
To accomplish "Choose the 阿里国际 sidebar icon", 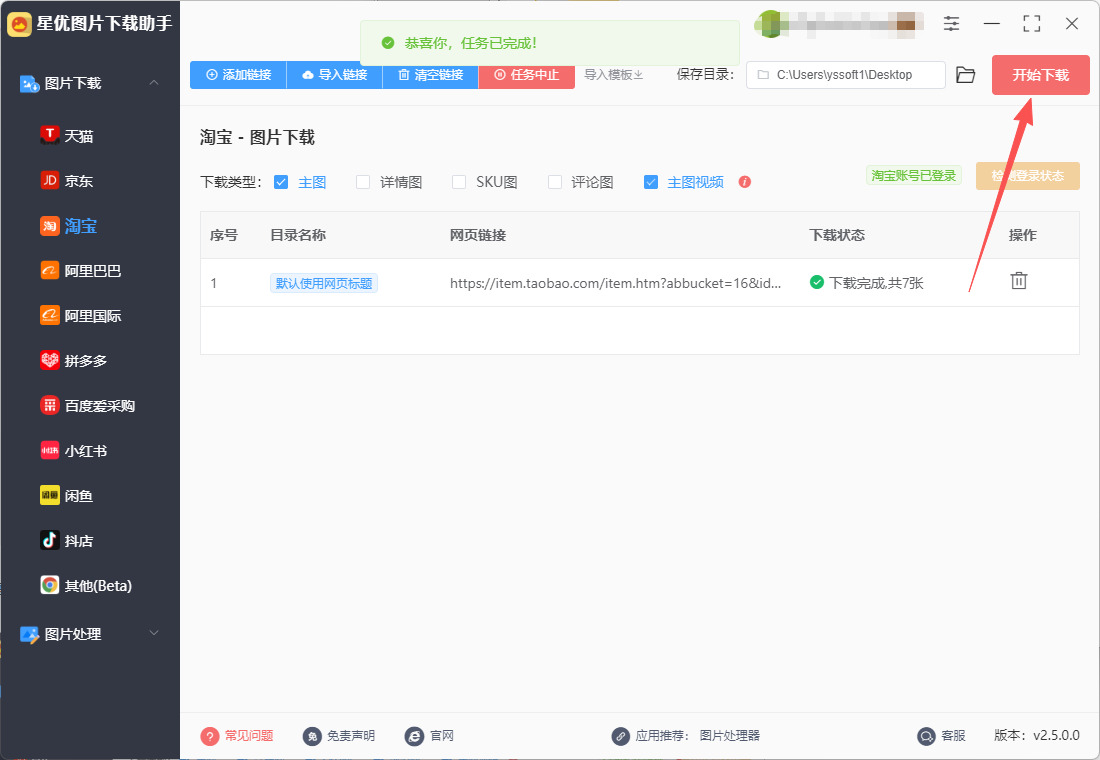I will coord(49,316).
